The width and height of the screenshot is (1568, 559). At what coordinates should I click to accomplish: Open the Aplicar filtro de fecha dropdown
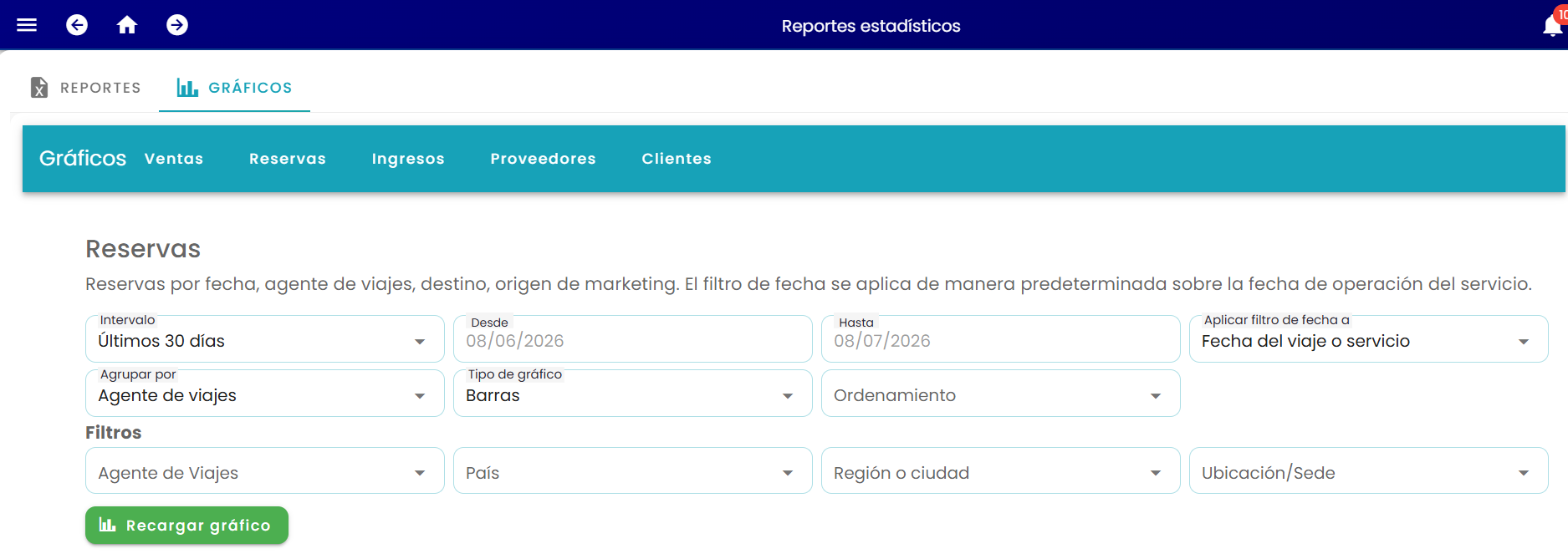(x=1369, y=339)
